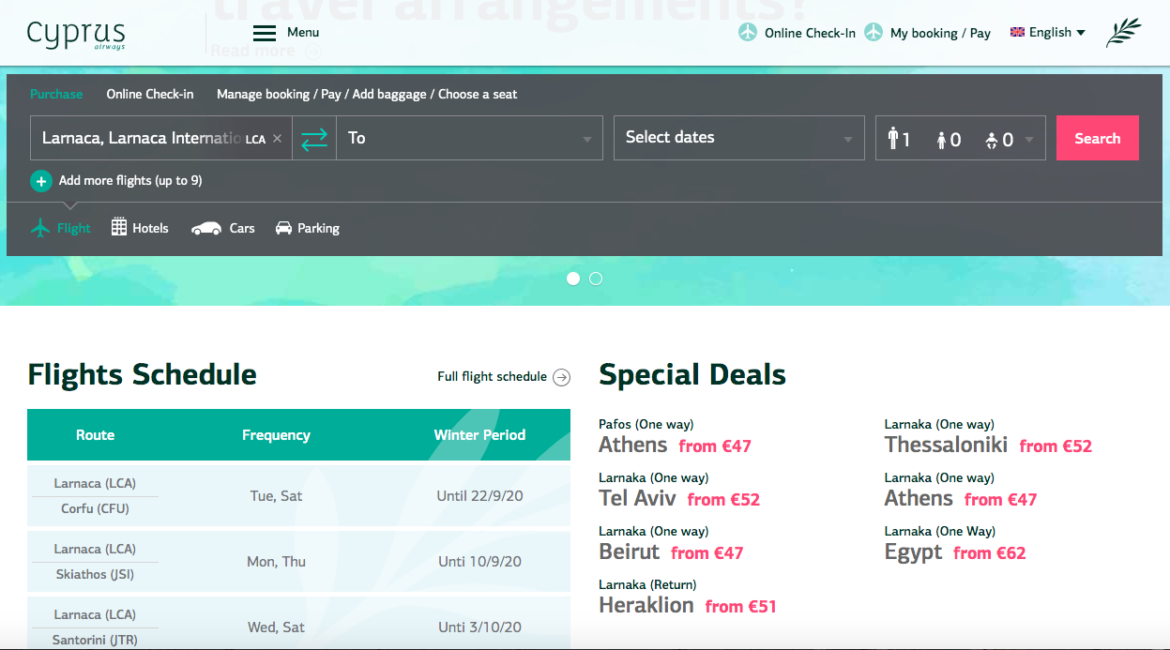Viewport: 1170px width, 650px height.
Task: Open the Egypt from €62 deal
Action: click(955, 544)
